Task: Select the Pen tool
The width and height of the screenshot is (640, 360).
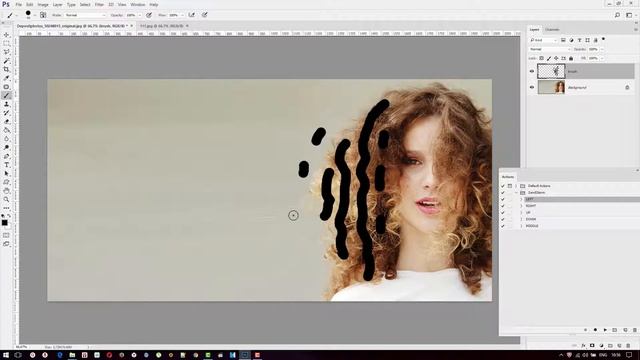Action: click(6, 156)
